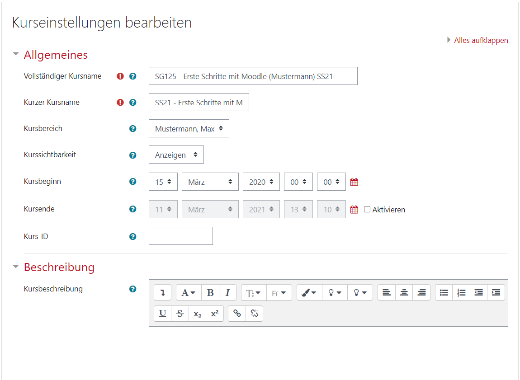Collapse the Beschreibung section
This screenshot has height=380, width=520.
(16, 266)
